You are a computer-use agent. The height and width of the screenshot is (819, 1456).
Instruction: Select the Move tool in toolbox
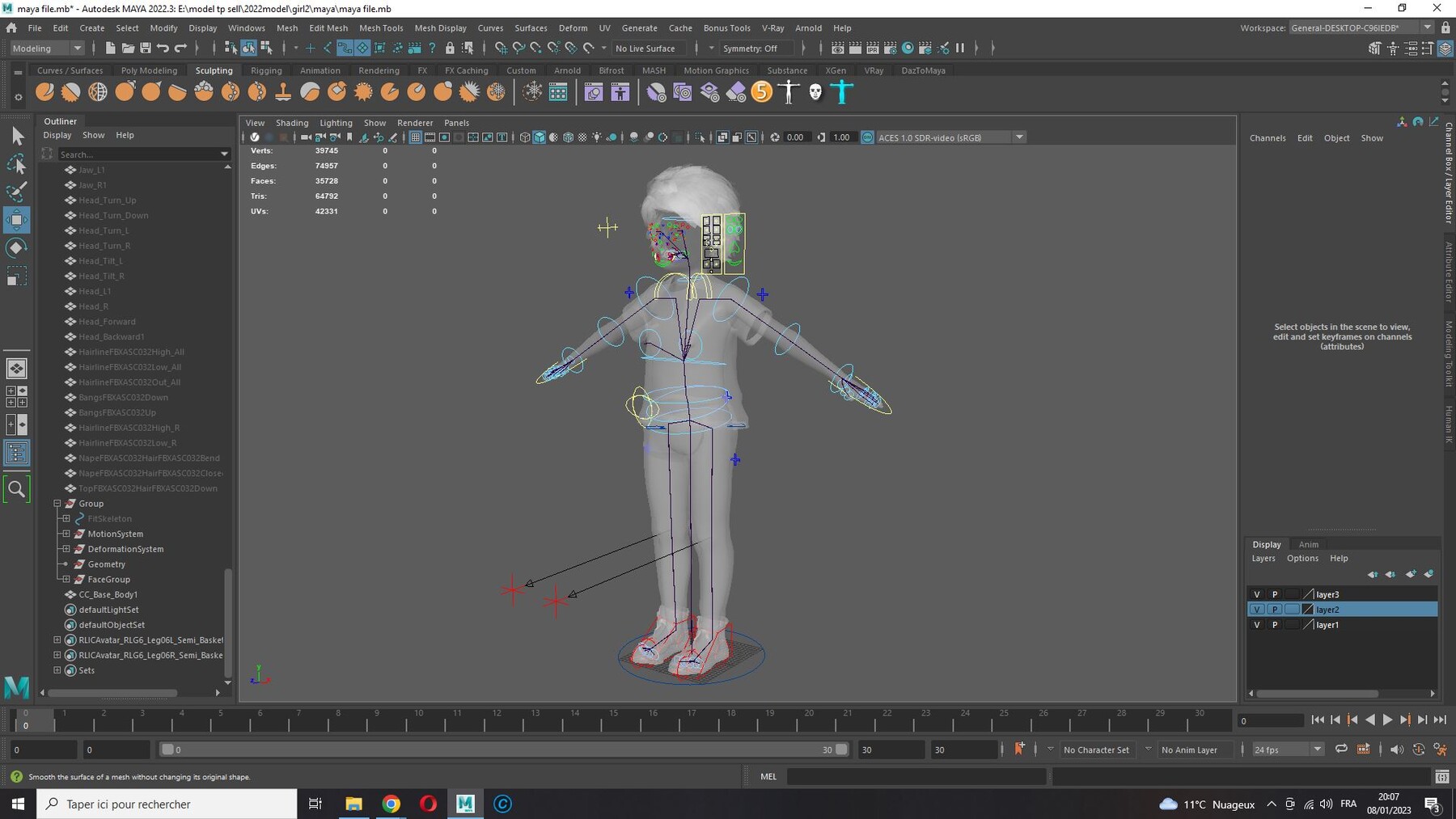tap(16, 220)
